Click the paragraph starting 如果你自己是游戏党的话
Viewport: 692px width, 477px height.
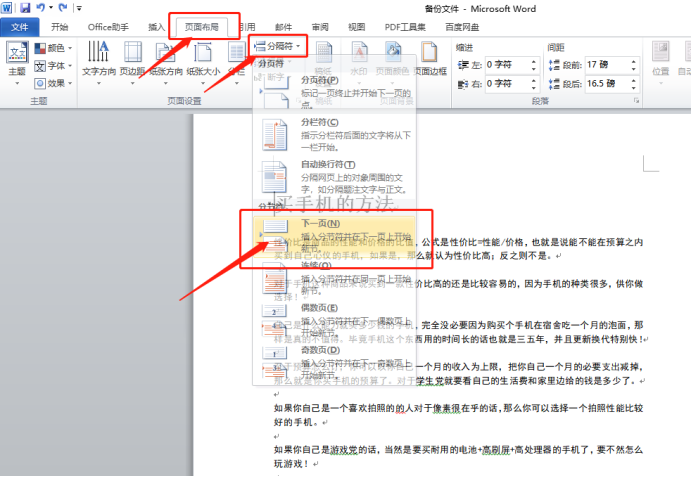tap(458, 457)
